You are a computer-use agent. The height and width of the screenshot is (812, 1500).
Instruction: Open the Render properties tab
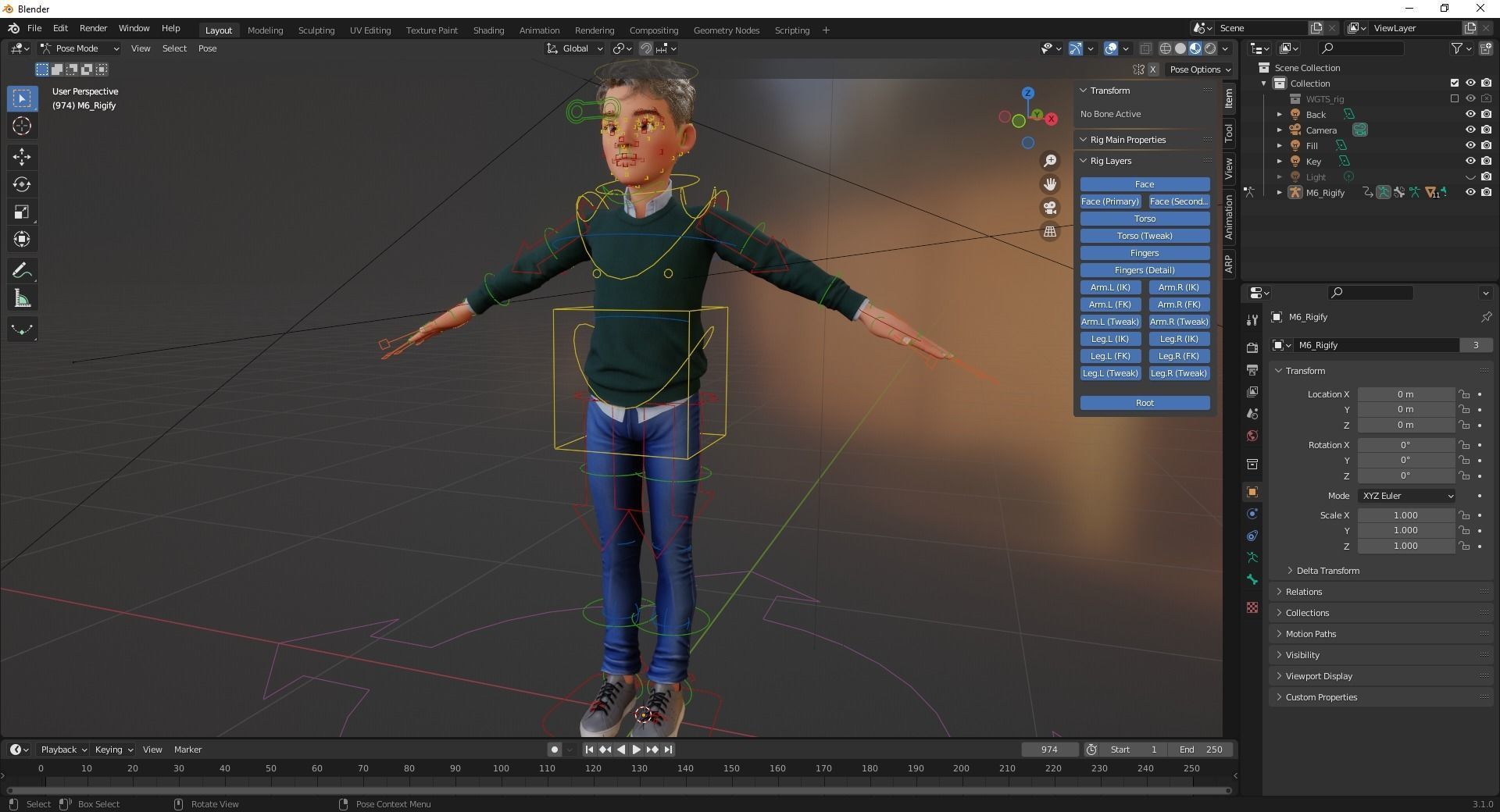pyautogui.click(x=1252, y=347)
